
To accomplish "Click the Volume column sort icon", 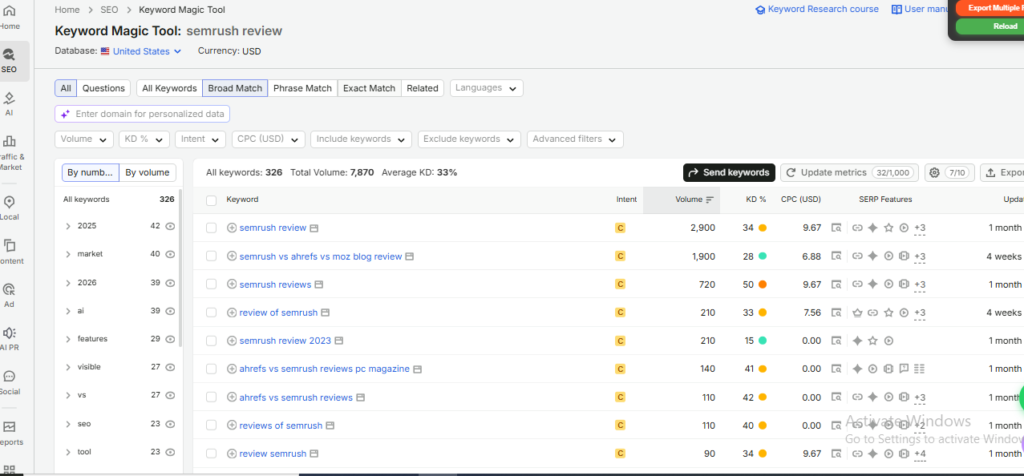I will point(710,200).
